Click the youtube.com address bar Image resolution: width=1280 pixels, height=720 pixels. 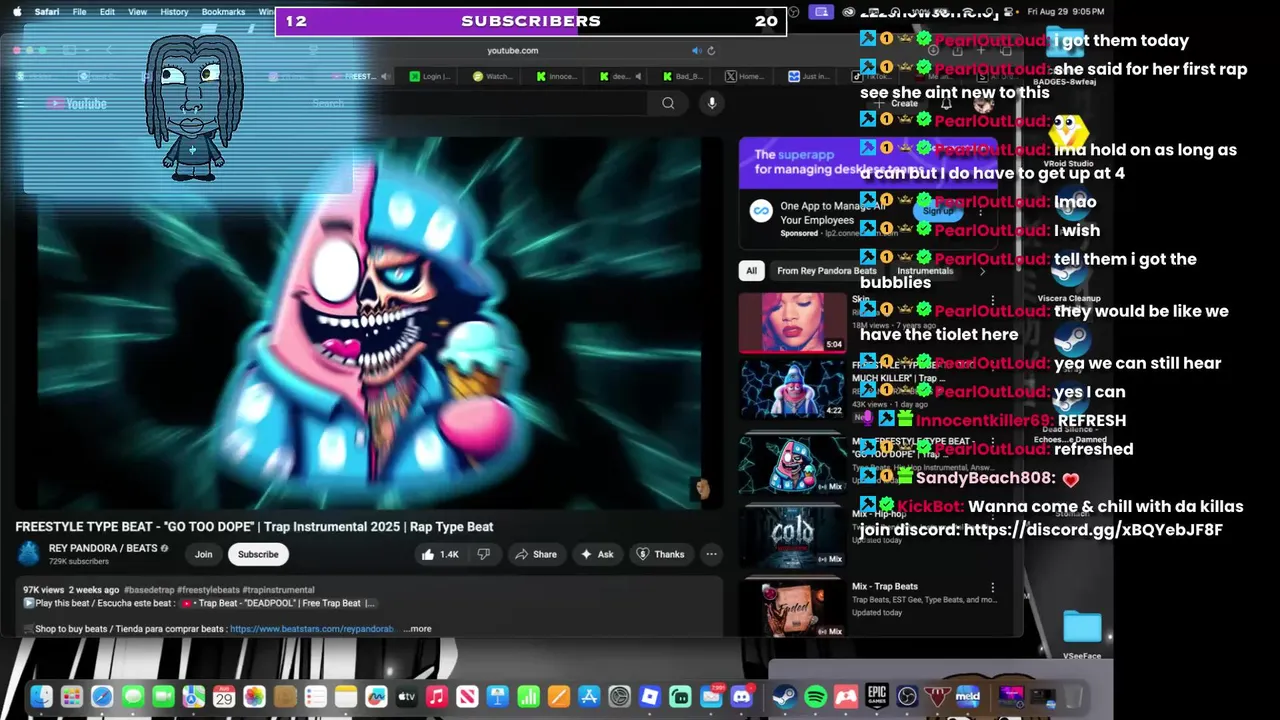coord(512,50)
